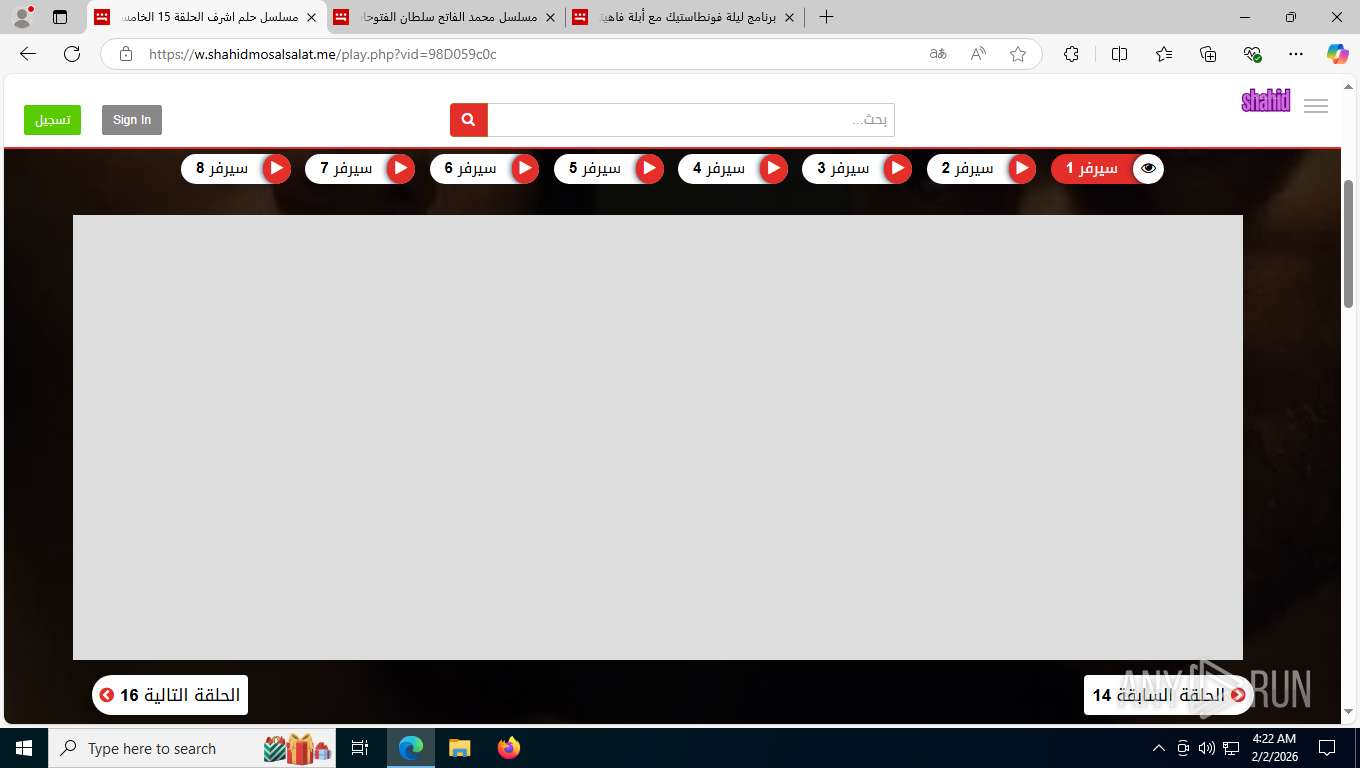Open browser Extensions puzzle icon
This screenshot has height=768, width=1360.
[1071, 54]
